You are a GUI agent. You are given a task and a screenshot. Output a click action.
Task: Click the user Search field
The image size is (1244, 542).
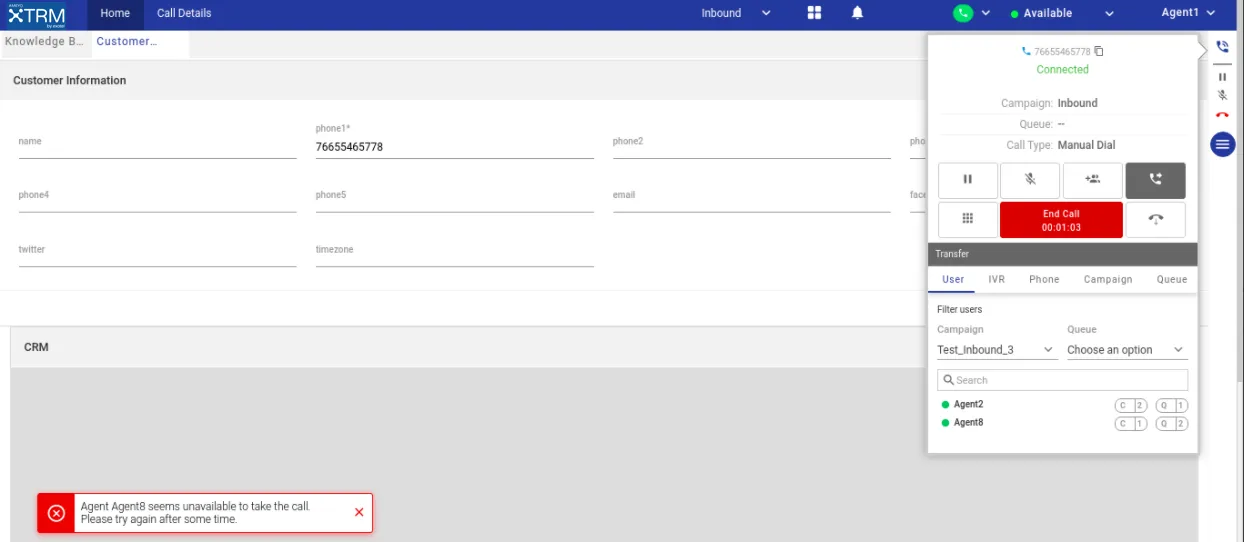click(1063, 380)
